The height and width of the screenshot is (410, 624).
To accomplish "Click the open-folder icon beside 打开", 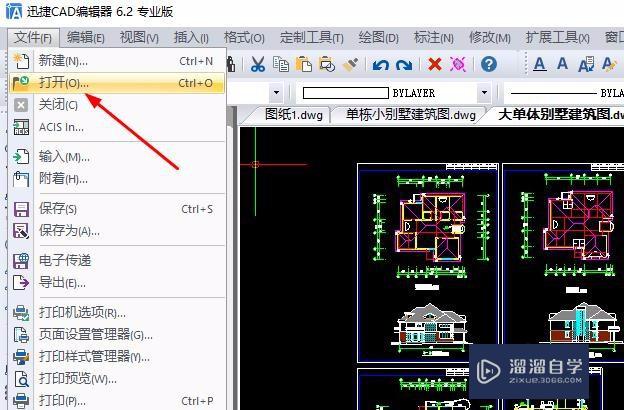I will [21, 83].
